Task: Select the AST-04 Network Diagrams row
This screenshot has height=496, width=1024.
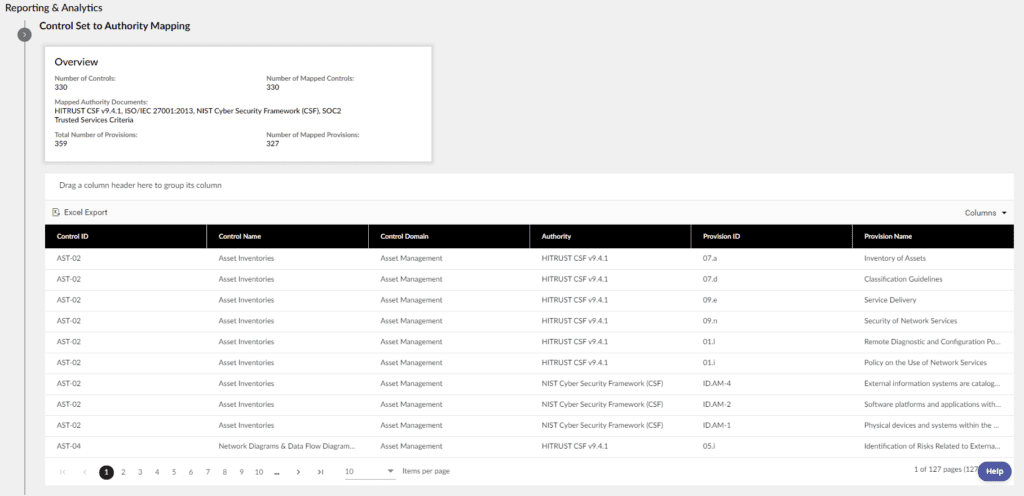Action: pos(287,446)
